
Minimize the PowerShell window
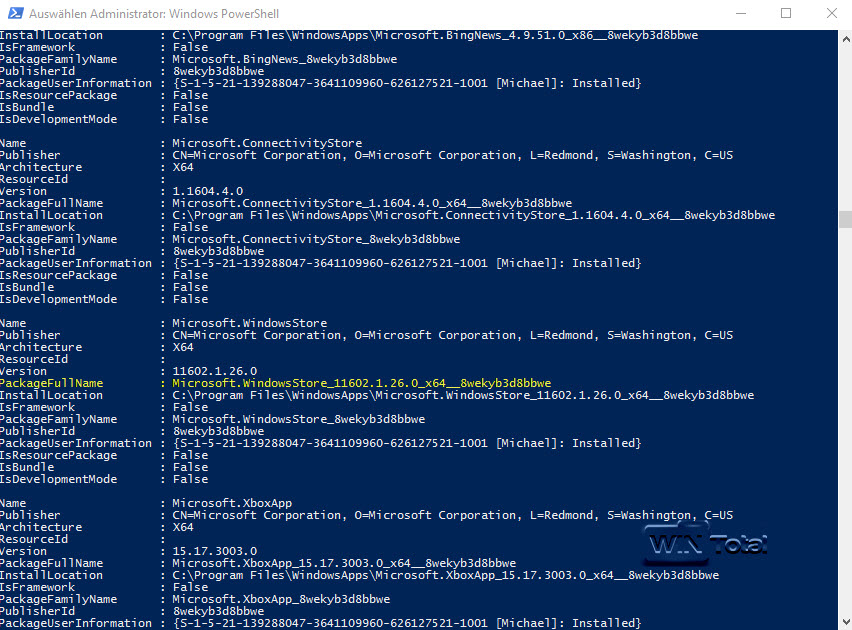pyautogui.click(x=741, y=13)
